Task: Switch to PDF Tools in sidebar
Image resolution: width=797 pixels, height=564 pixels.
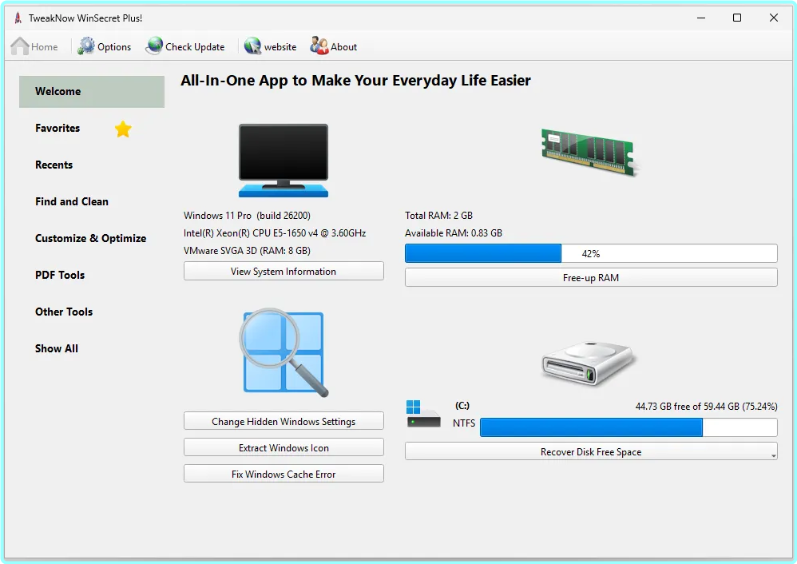Action: click(x=60, y=275)
